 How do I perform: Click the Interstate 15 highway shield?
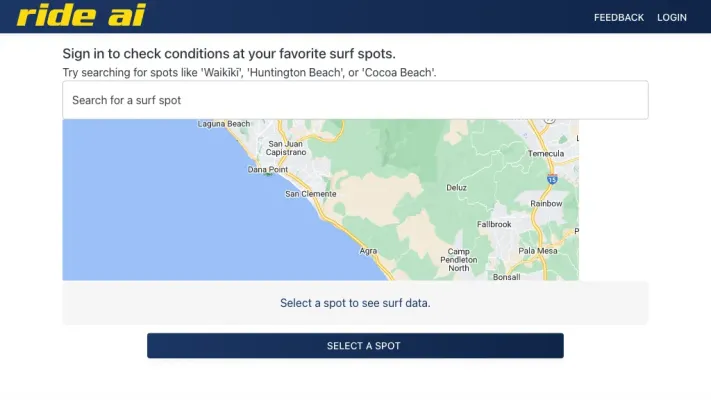[552, 179]
